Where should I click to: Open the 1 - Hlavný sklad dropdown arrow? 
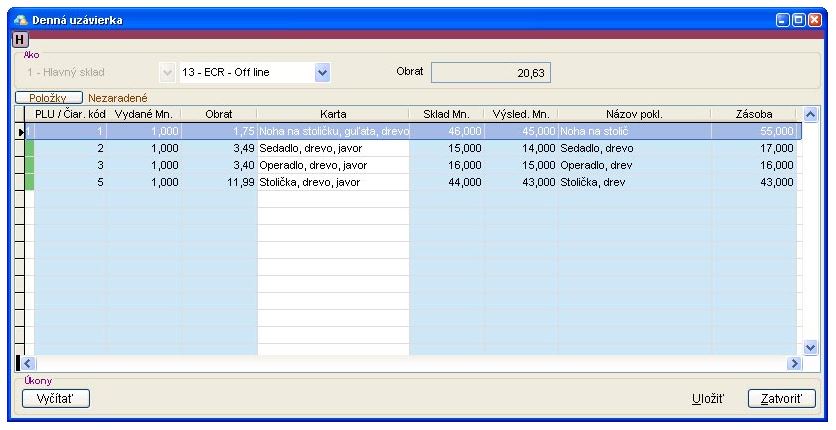(x=166, y=72)
